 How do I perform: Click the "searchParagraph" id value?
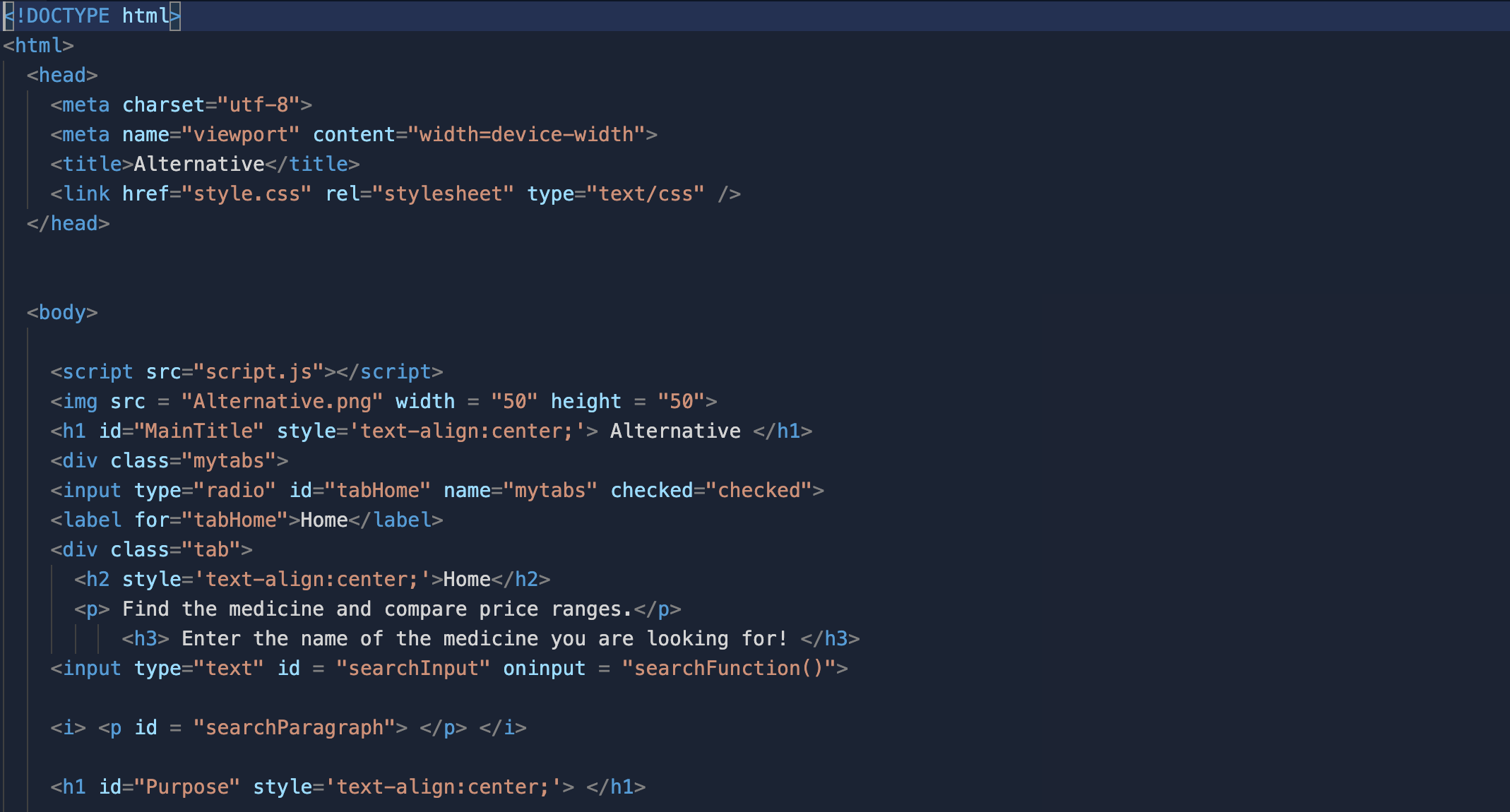click(x=294, y=727)
